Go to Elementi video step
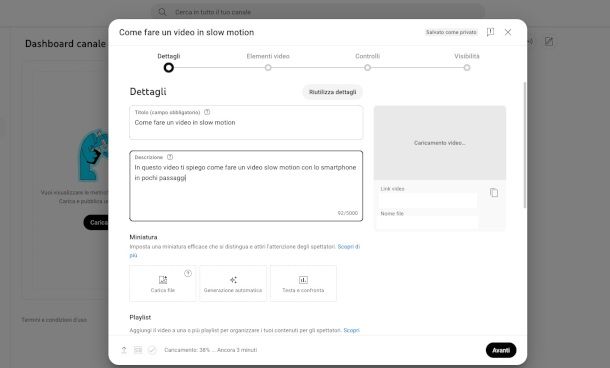This screenshot has width=610, height=368. point(268,62)
